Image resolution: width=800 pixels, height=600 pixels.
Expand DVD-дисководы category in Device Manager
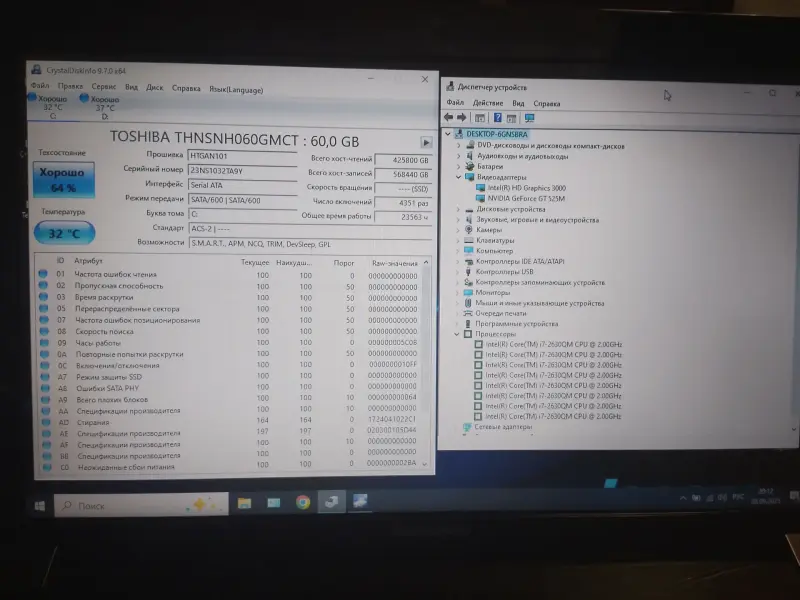click(x=458, y=145)
